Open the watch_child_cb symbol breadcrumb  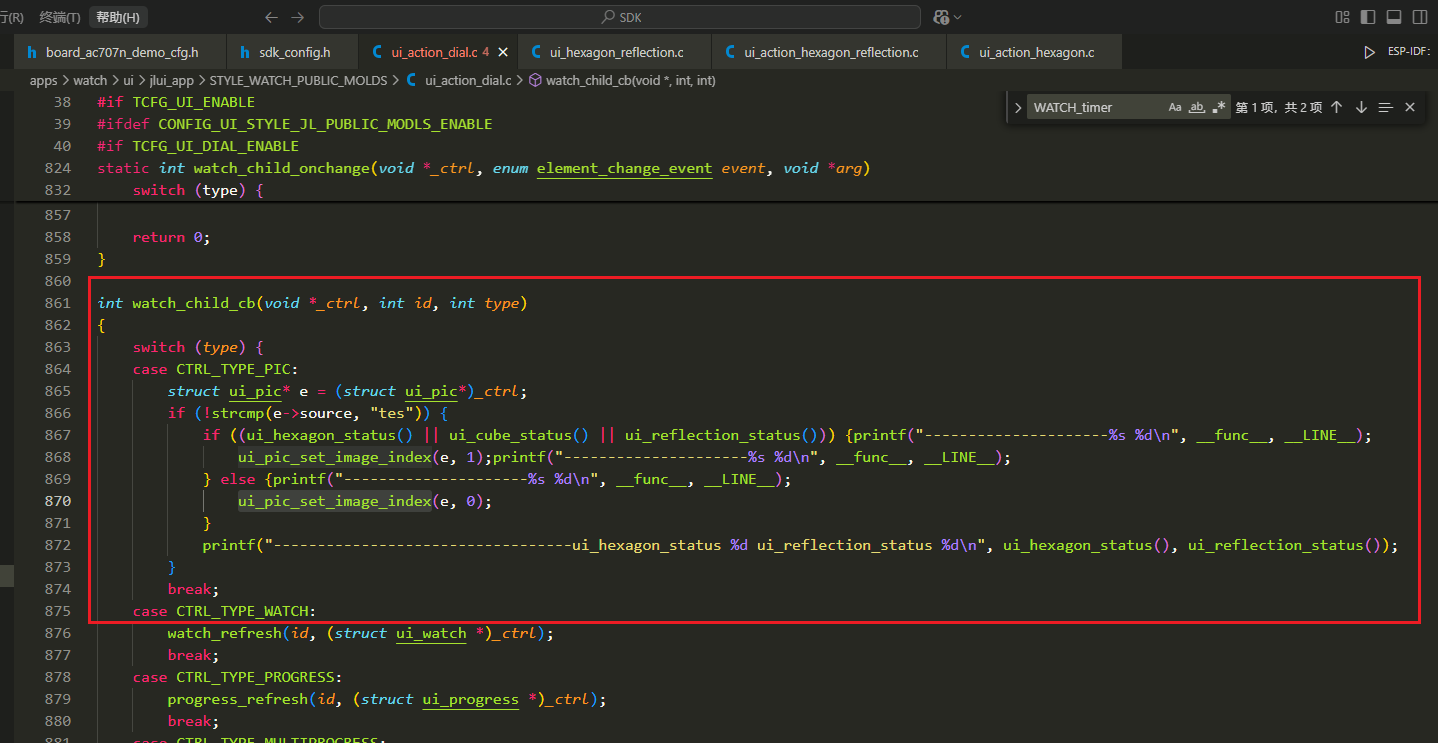pyautogui.click(x=622, y=80)
